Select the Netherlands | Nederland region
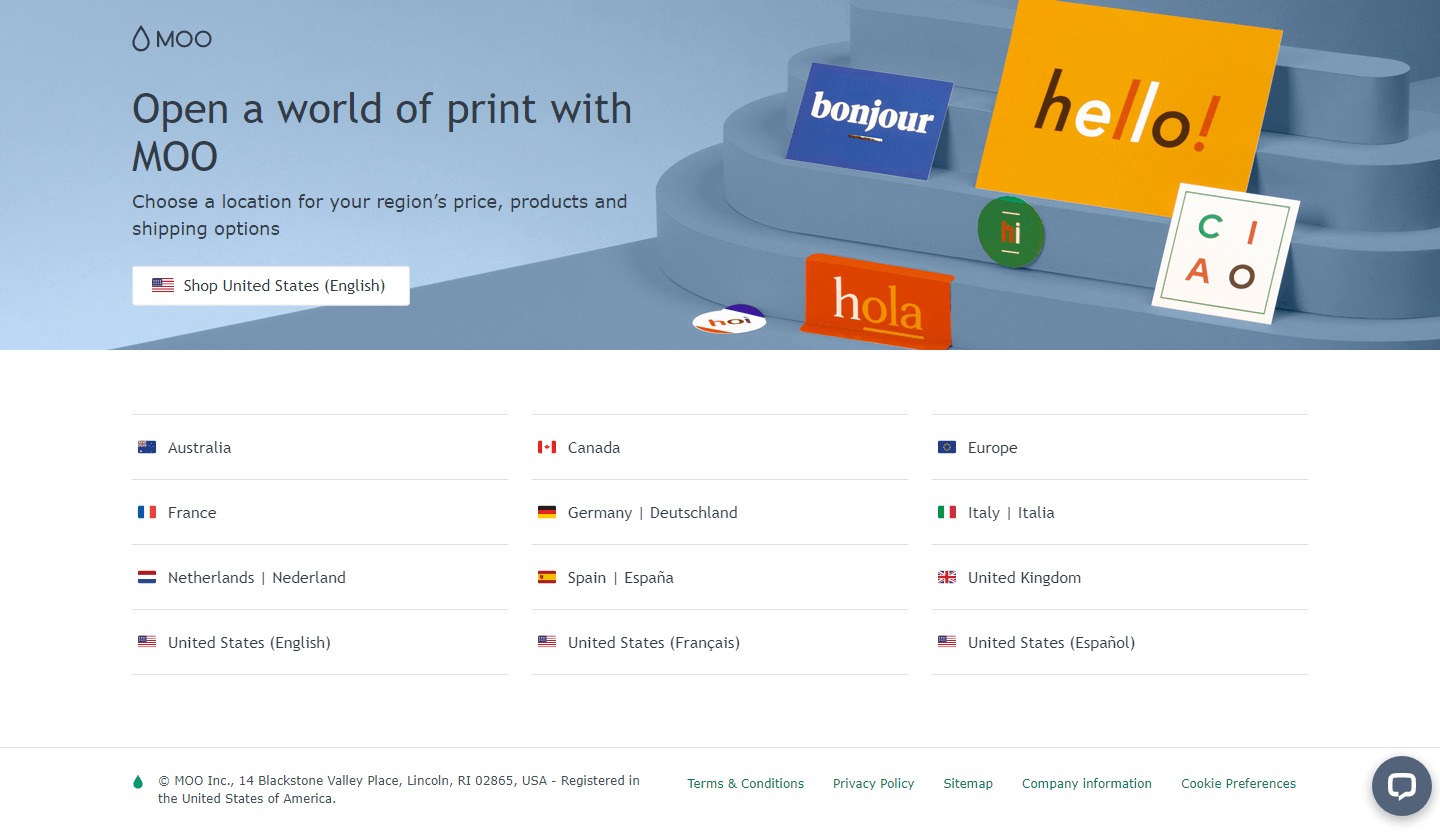This screenshot has width=1440, height=832. pyautogui.click(x=256, y=577)
